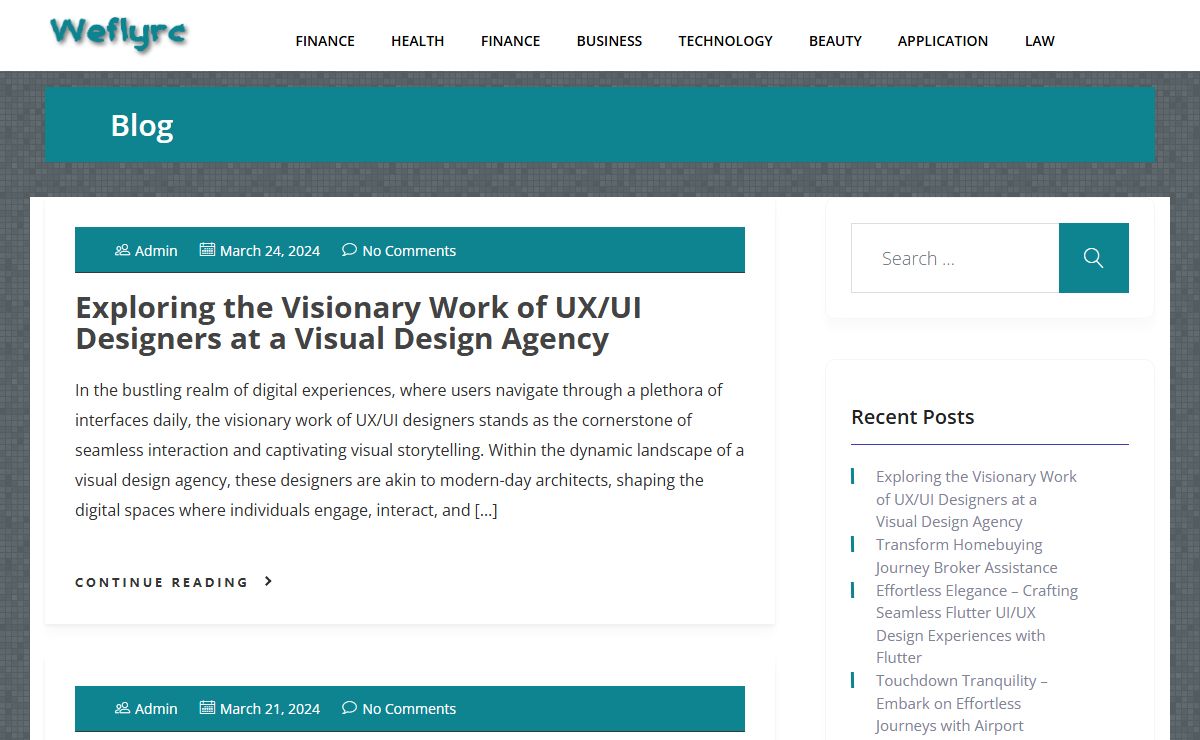Select the Beauty navigation item

coord(835,41)
